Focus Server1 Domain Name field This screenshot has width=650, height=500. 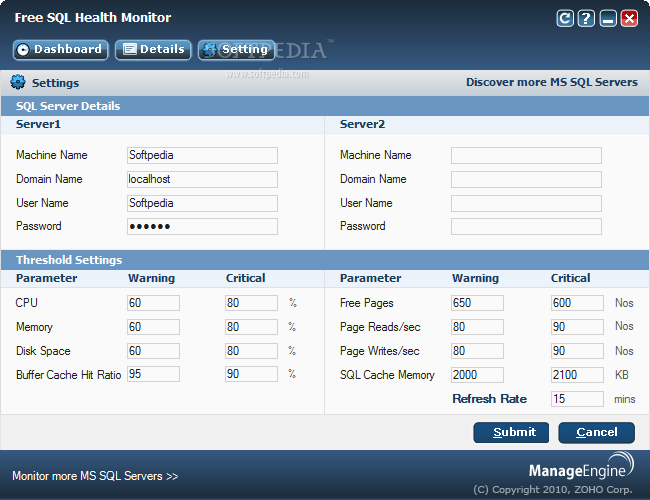pyautogui.click(x=202, y=180)
